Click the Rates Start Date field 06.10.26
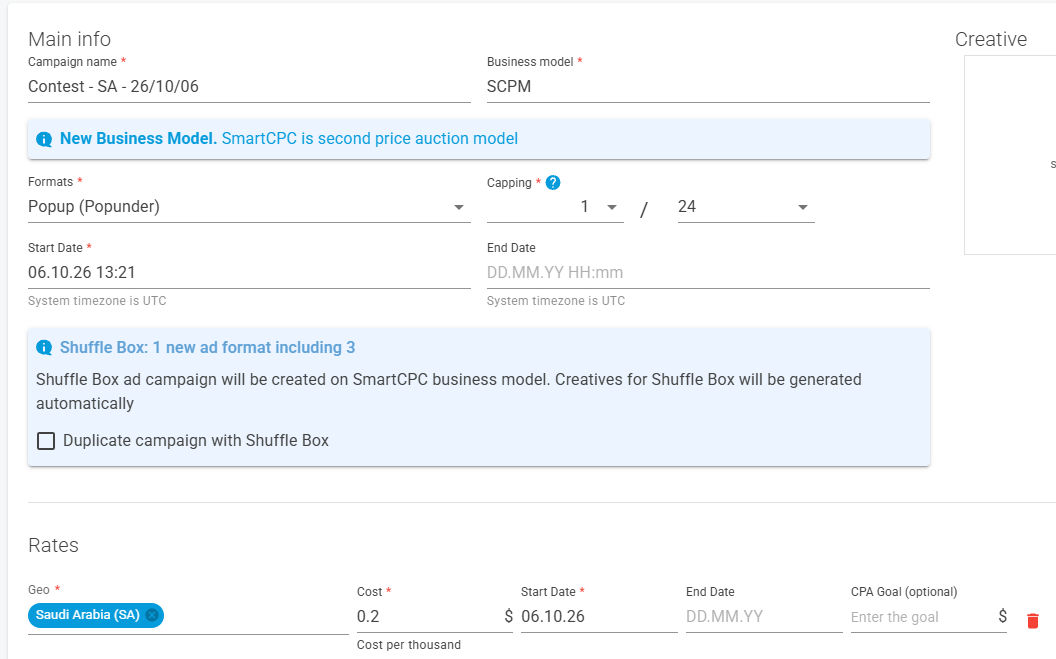1056x659 pixels. (599, 617)
